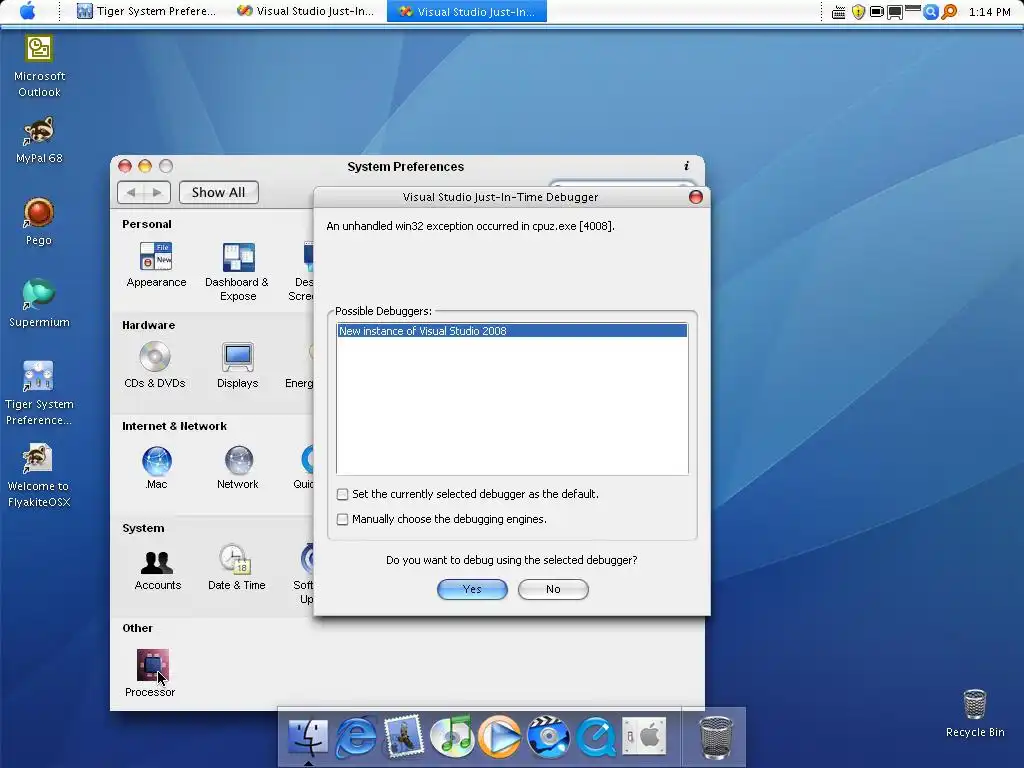Viewport: 1024px width, 768px height.
Task: Switch to highlighted Visual Studio Just-In taskbar item
Action: pos(467,11)
